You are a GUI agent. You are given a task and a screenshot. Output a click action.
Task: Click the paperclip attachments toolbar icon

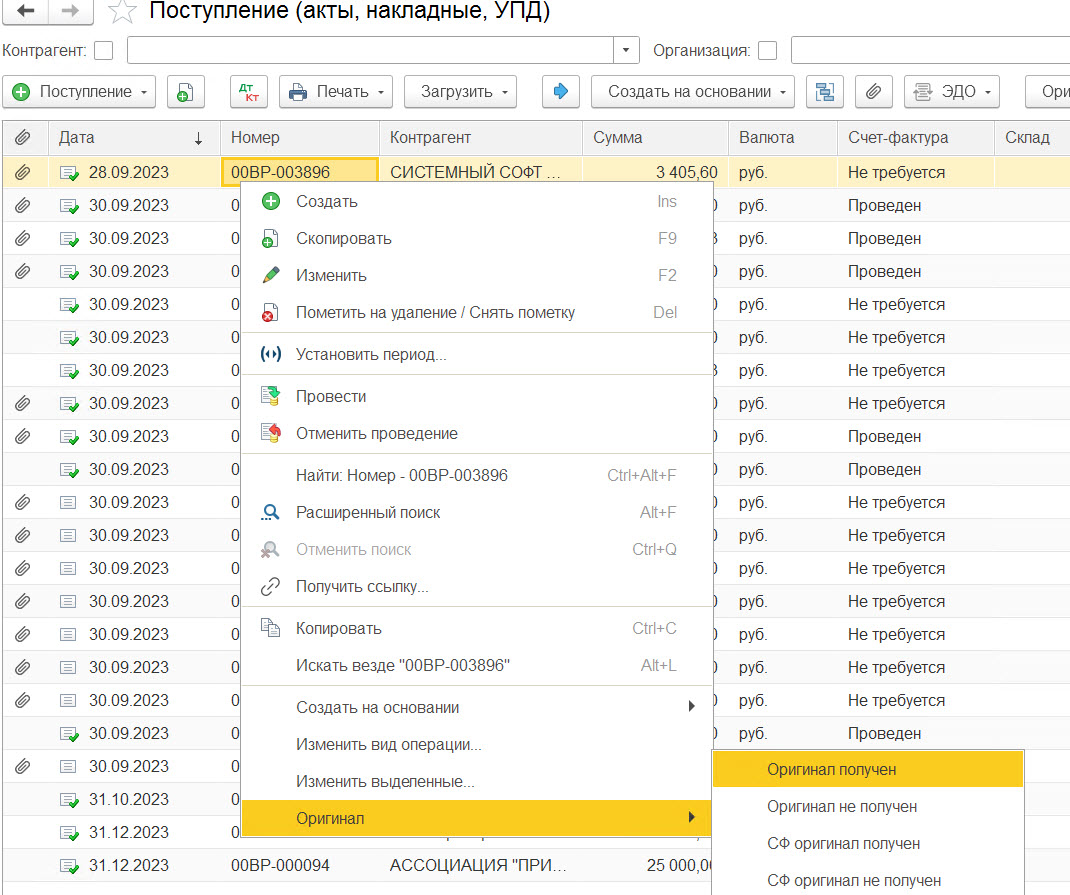point(873,92)
